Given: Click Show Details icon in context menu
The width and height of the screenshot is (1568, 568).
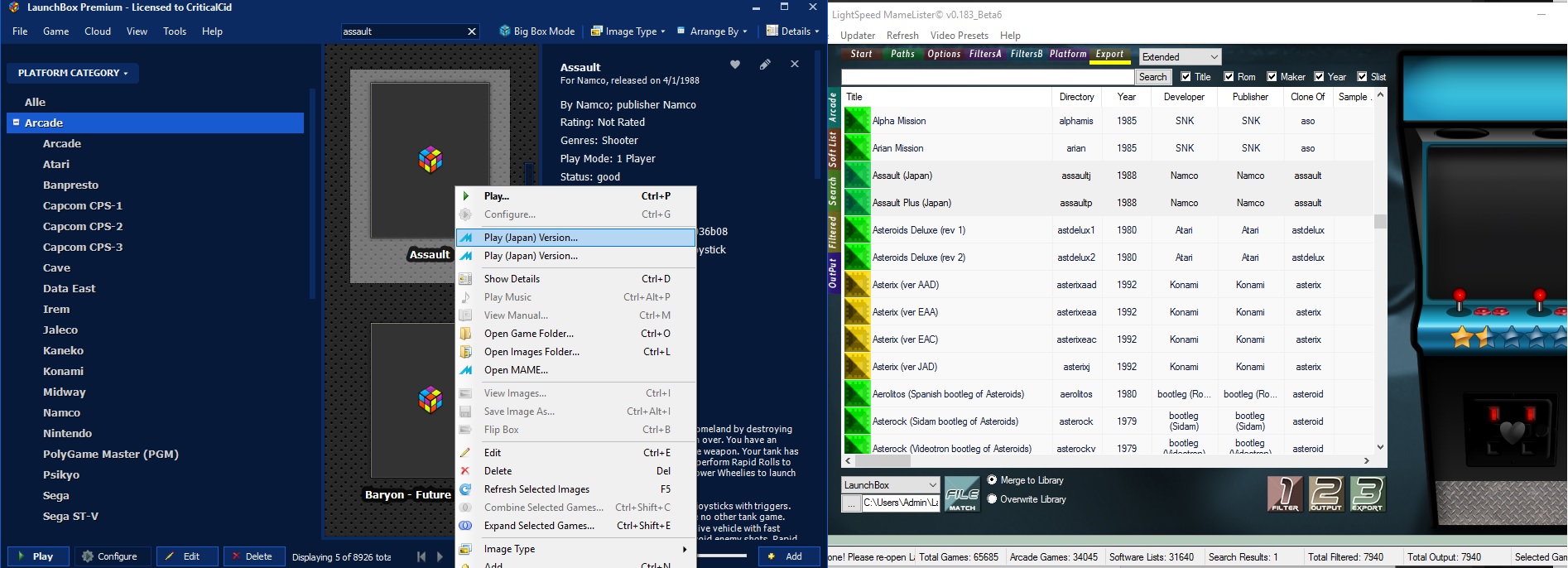Looking at the screenshot, I should click(x=466, y=279).
